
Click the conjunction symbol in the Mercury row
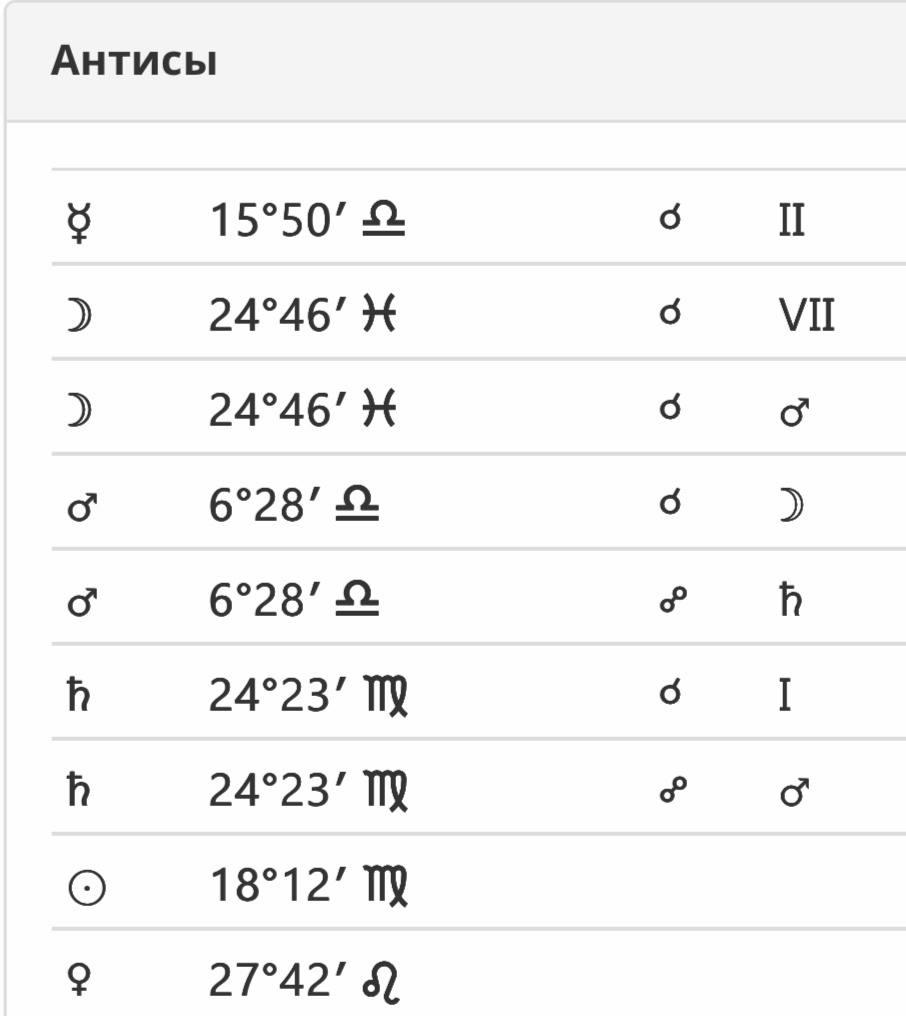(670, 217)
